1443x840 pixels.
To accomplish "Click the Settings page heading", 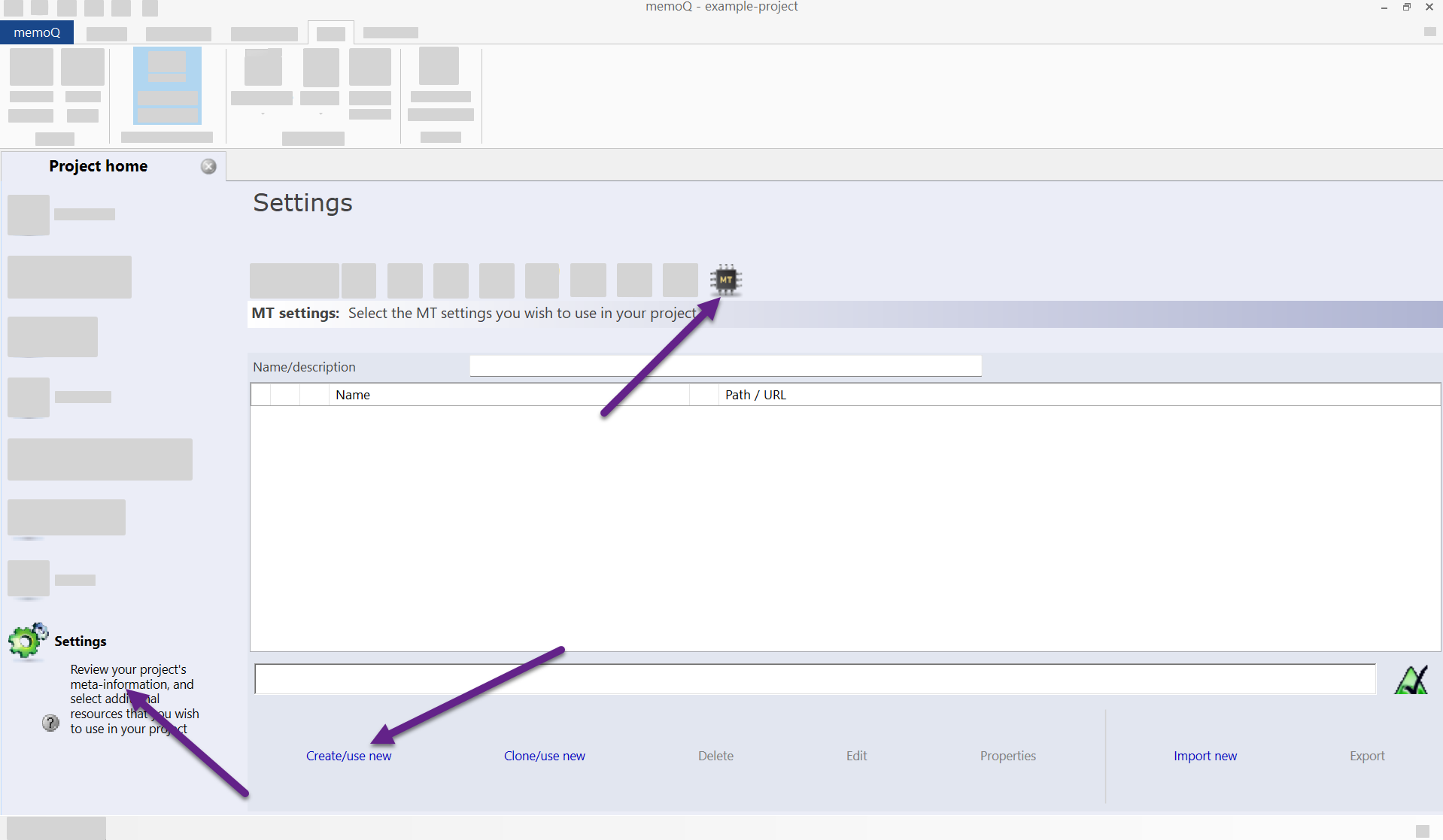I will [x=302, y=203].
